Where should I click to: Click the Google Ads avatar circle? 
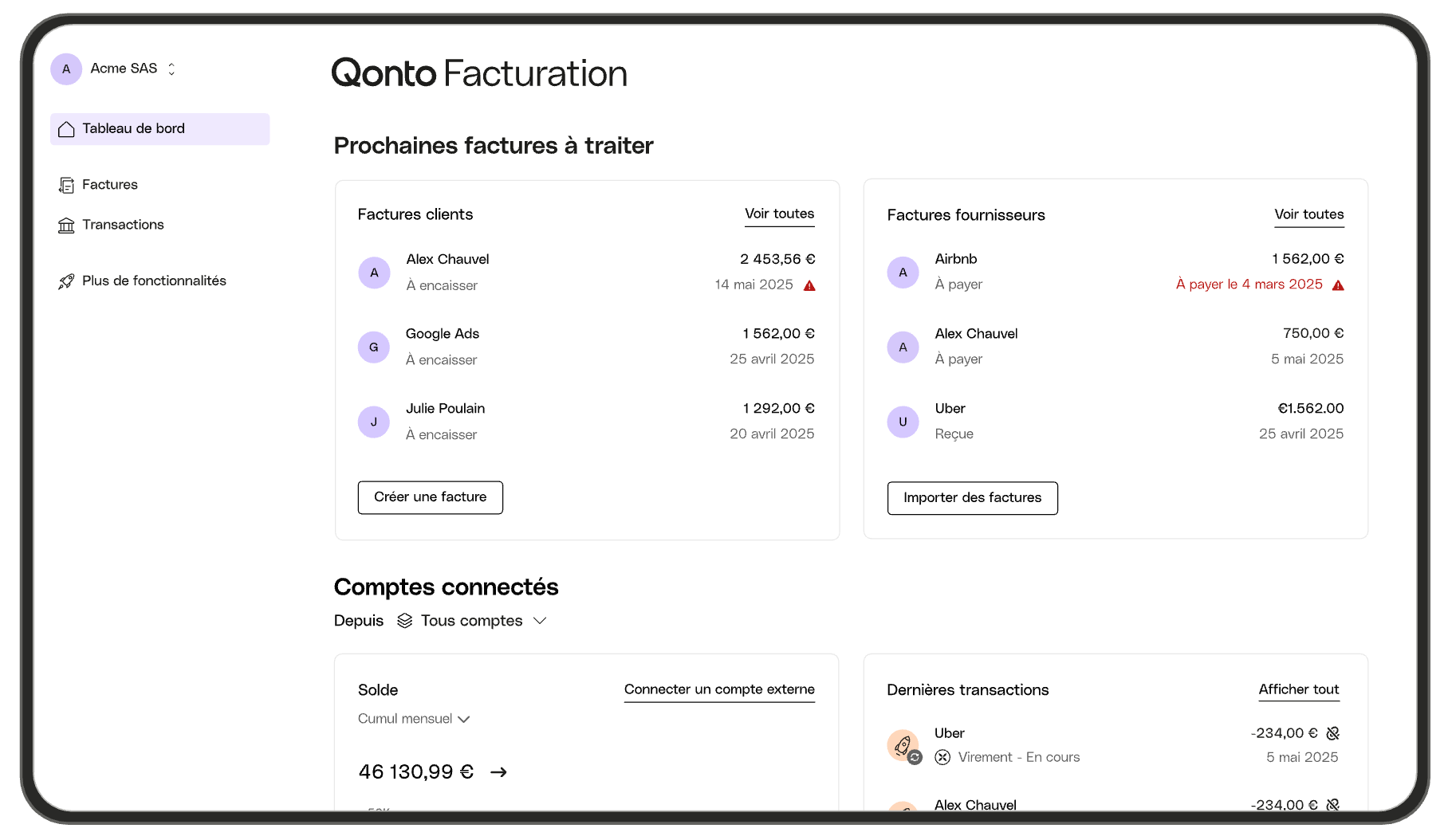click(x=374, y=347)
